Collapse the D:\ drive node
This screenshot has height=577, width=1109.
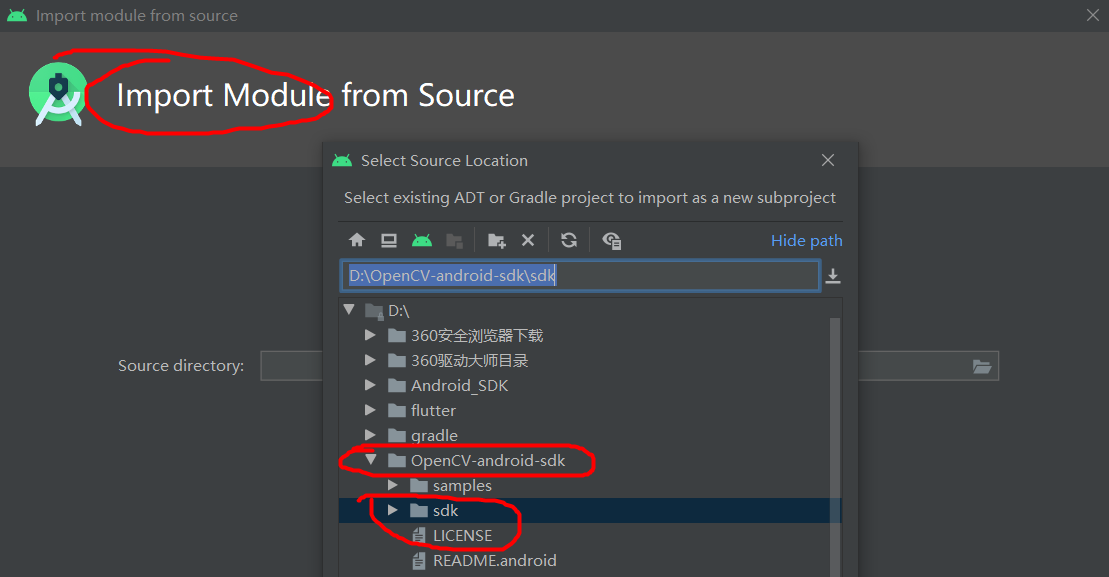[349, 310]
